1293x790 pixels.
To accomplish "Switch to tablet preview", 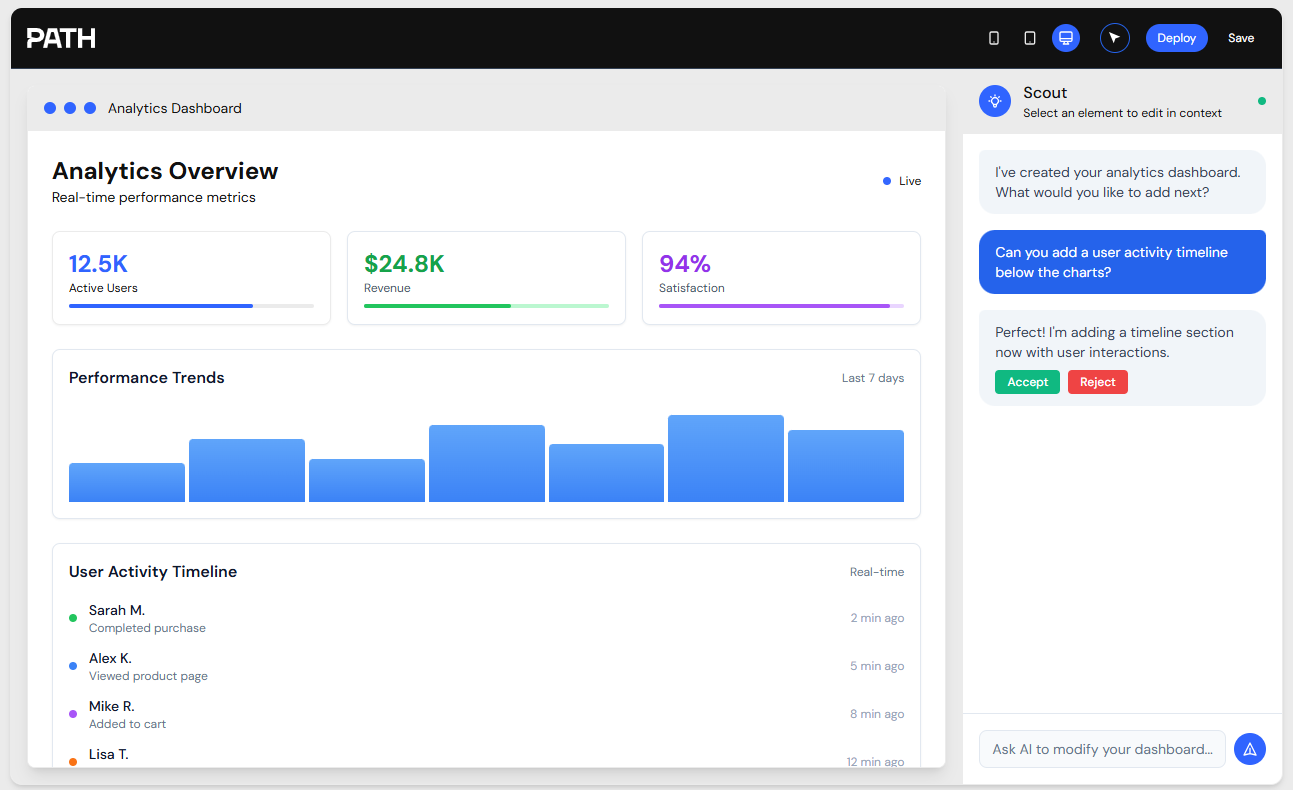I will pos(1030,38).
